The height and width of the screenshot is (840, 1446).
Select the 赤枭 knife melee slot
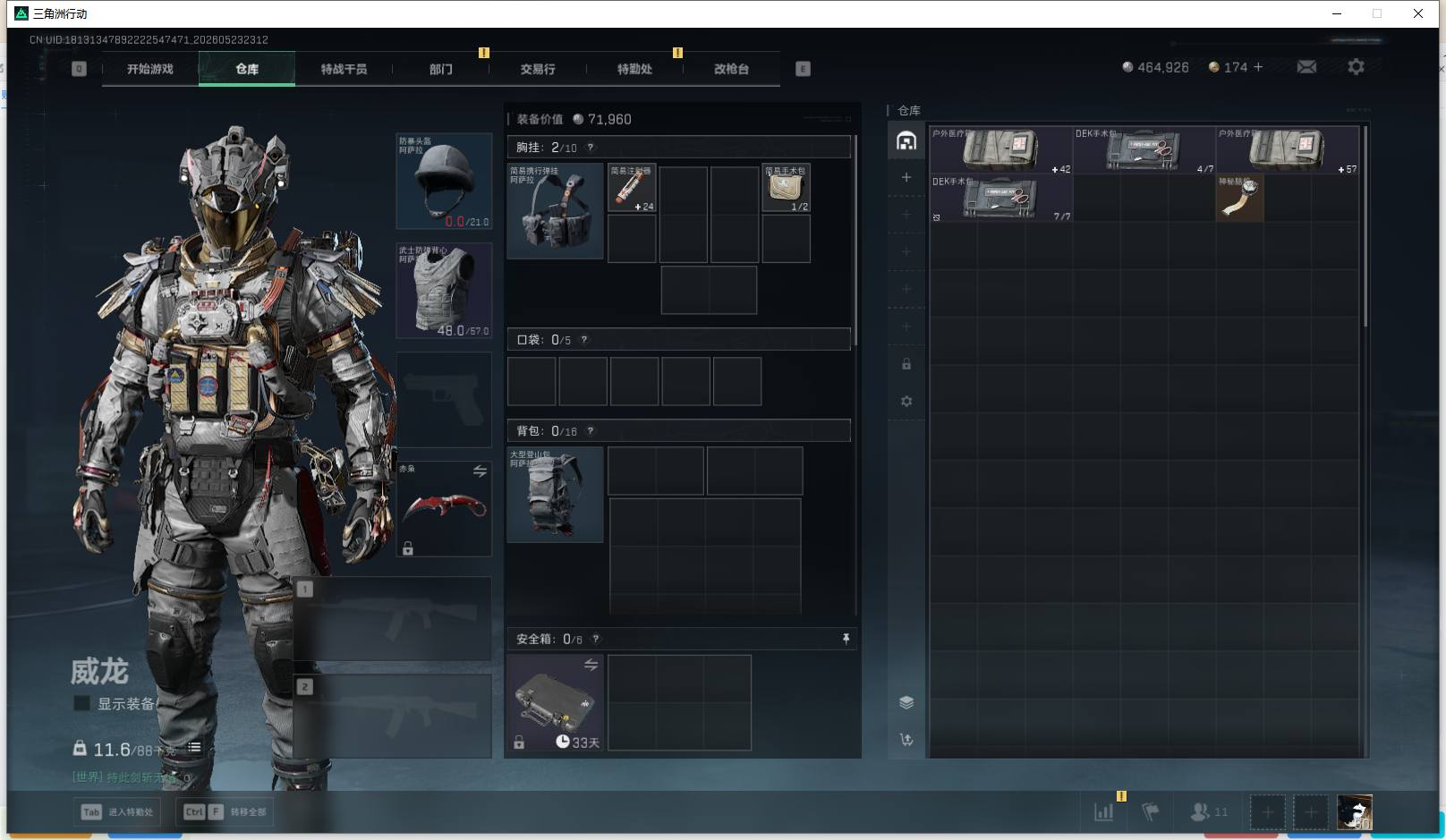[444, 509]
